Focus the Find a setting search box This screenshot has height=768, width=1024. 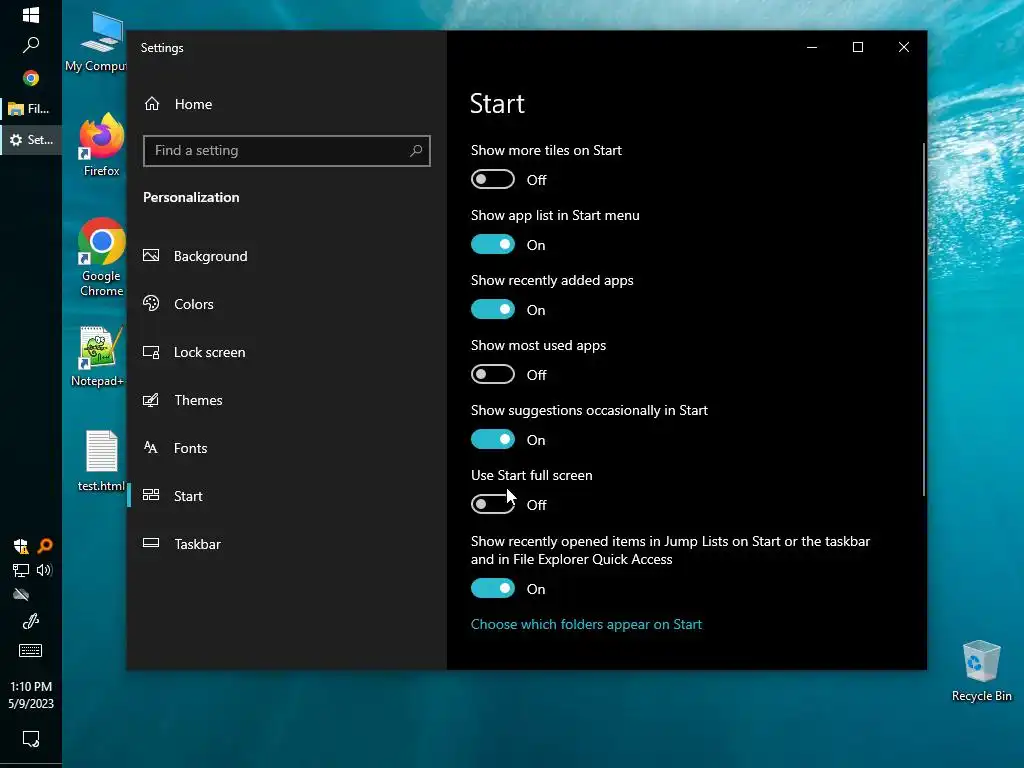(287, 151)
